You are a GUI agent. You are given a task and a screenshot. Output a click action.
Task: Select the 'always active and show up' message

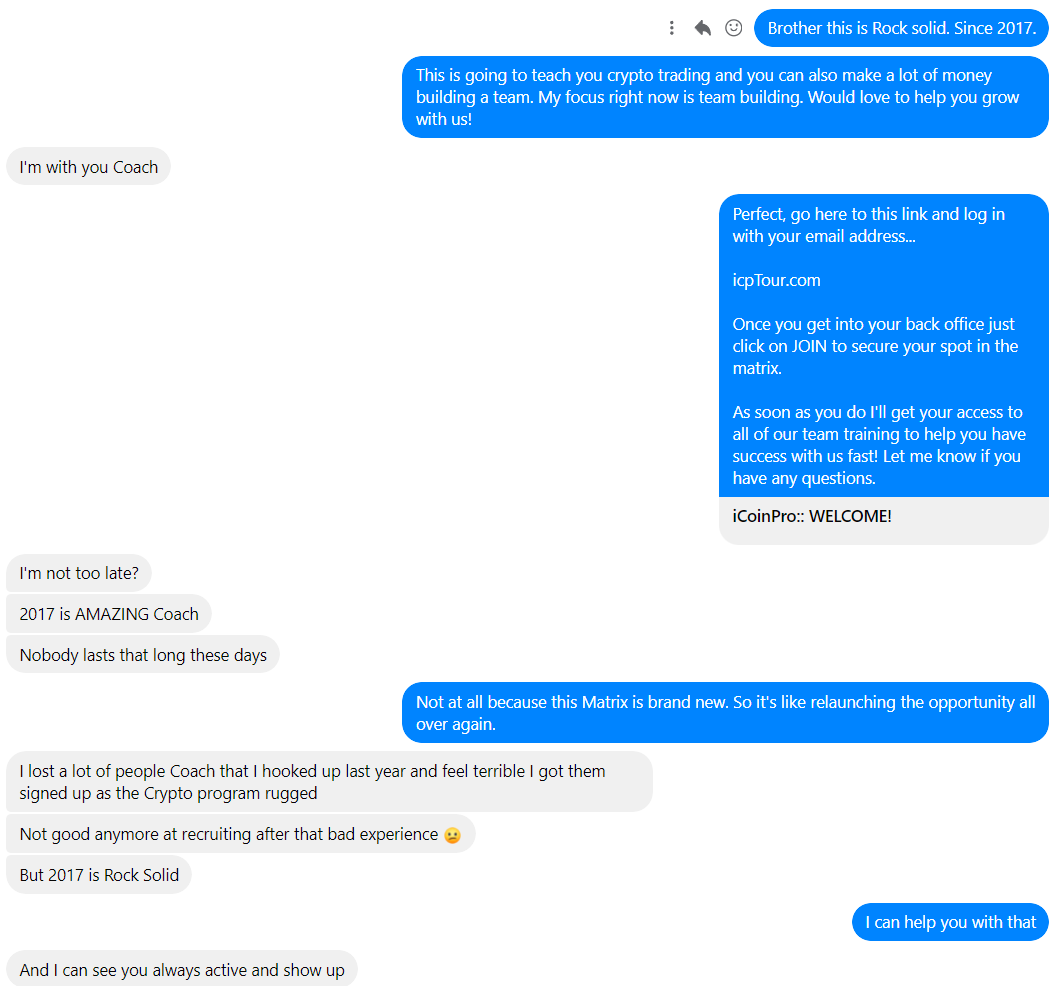(x=182, y=969)
